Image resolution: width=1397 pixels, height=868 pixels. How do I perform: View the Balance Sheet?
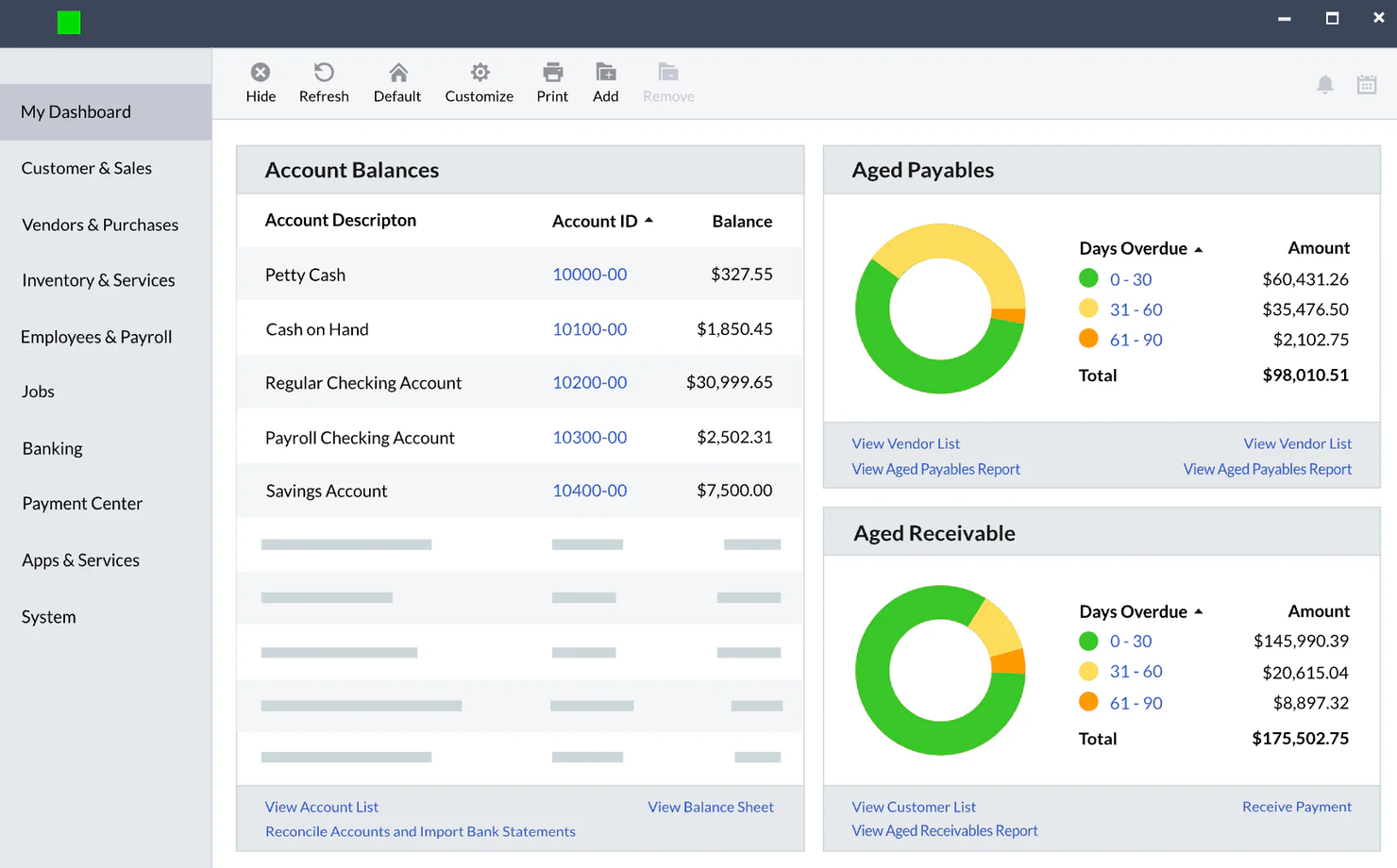coord(711,807)
